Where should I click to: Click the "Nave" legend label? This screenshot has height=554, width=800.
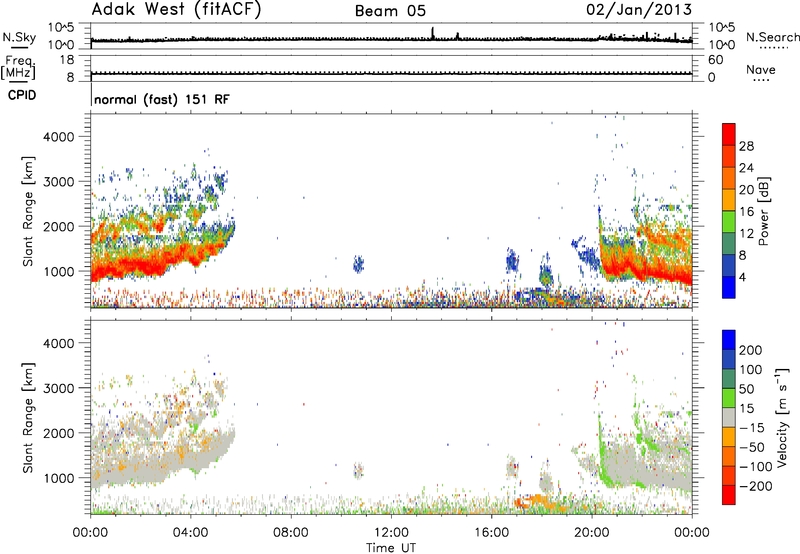(x=761, y=70)
